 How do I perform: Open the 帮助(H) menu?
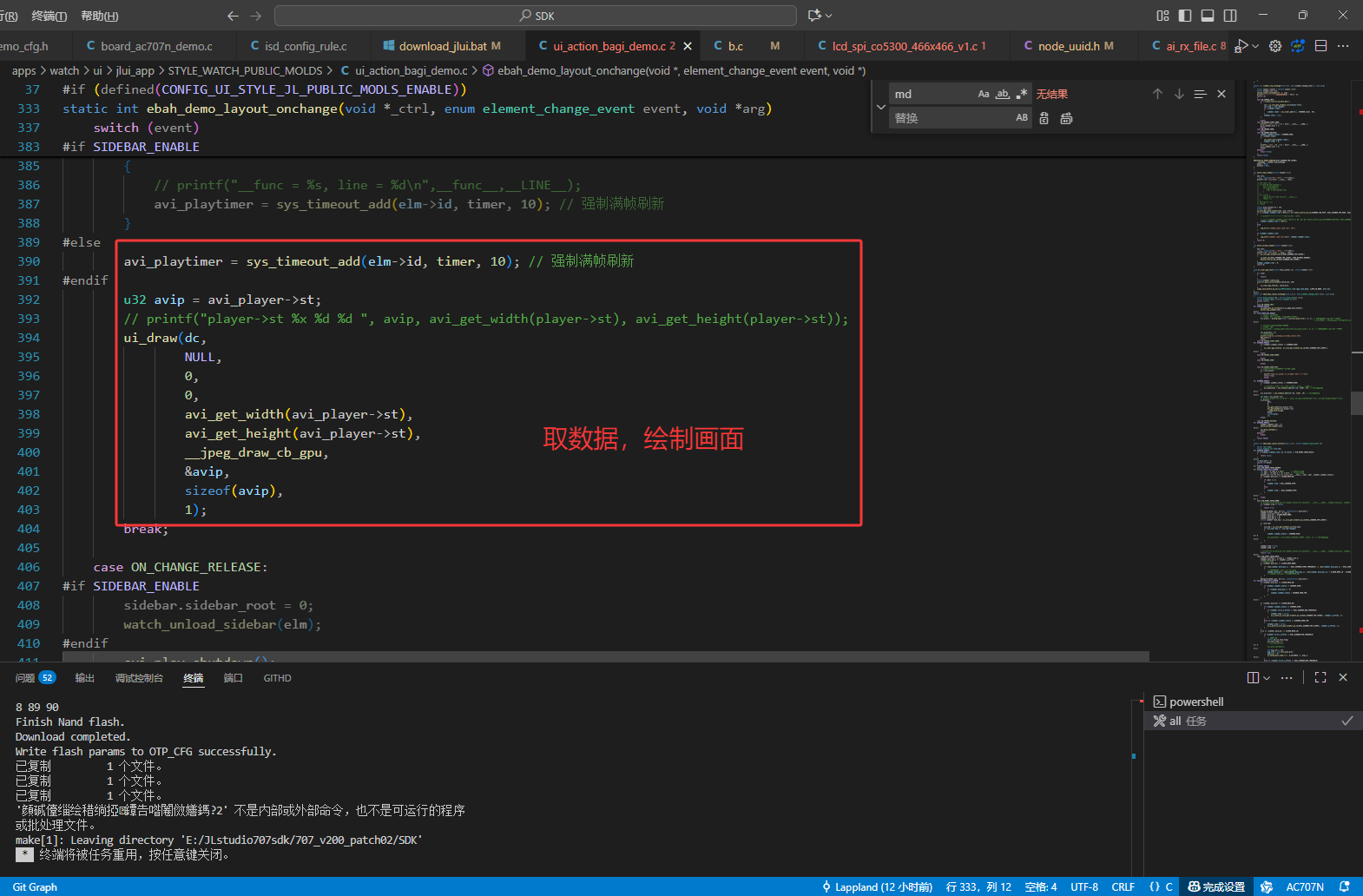click(100, 16)
